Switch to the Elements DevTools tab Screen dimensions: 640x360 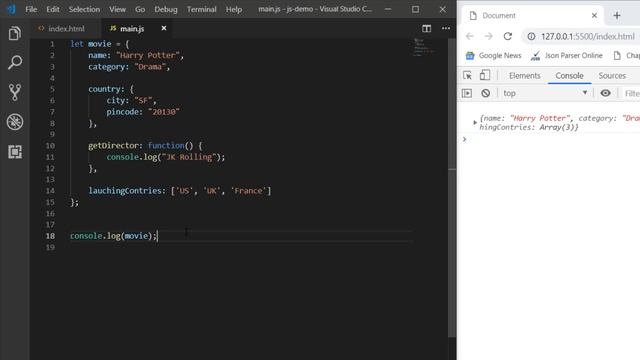524,76
